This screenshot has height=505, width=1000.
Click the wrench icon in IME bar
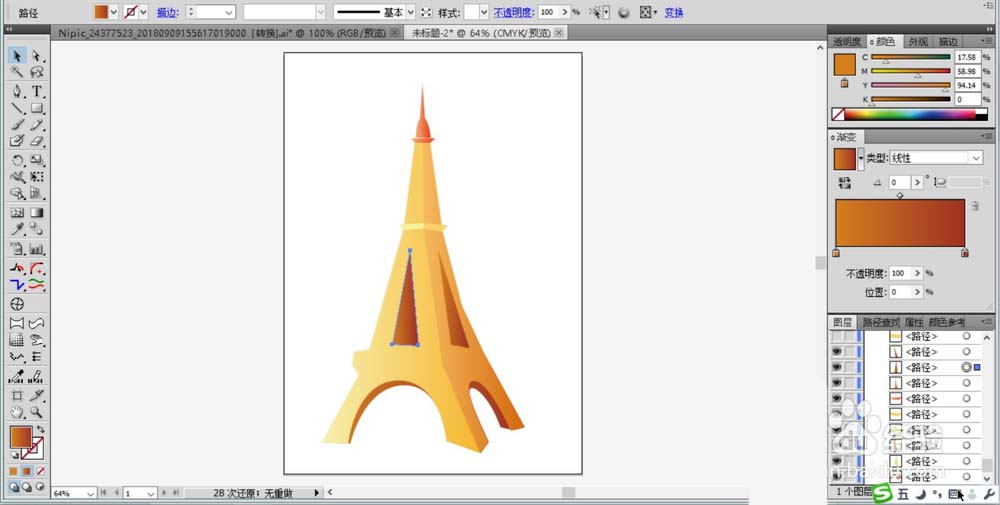coord(990,493)
